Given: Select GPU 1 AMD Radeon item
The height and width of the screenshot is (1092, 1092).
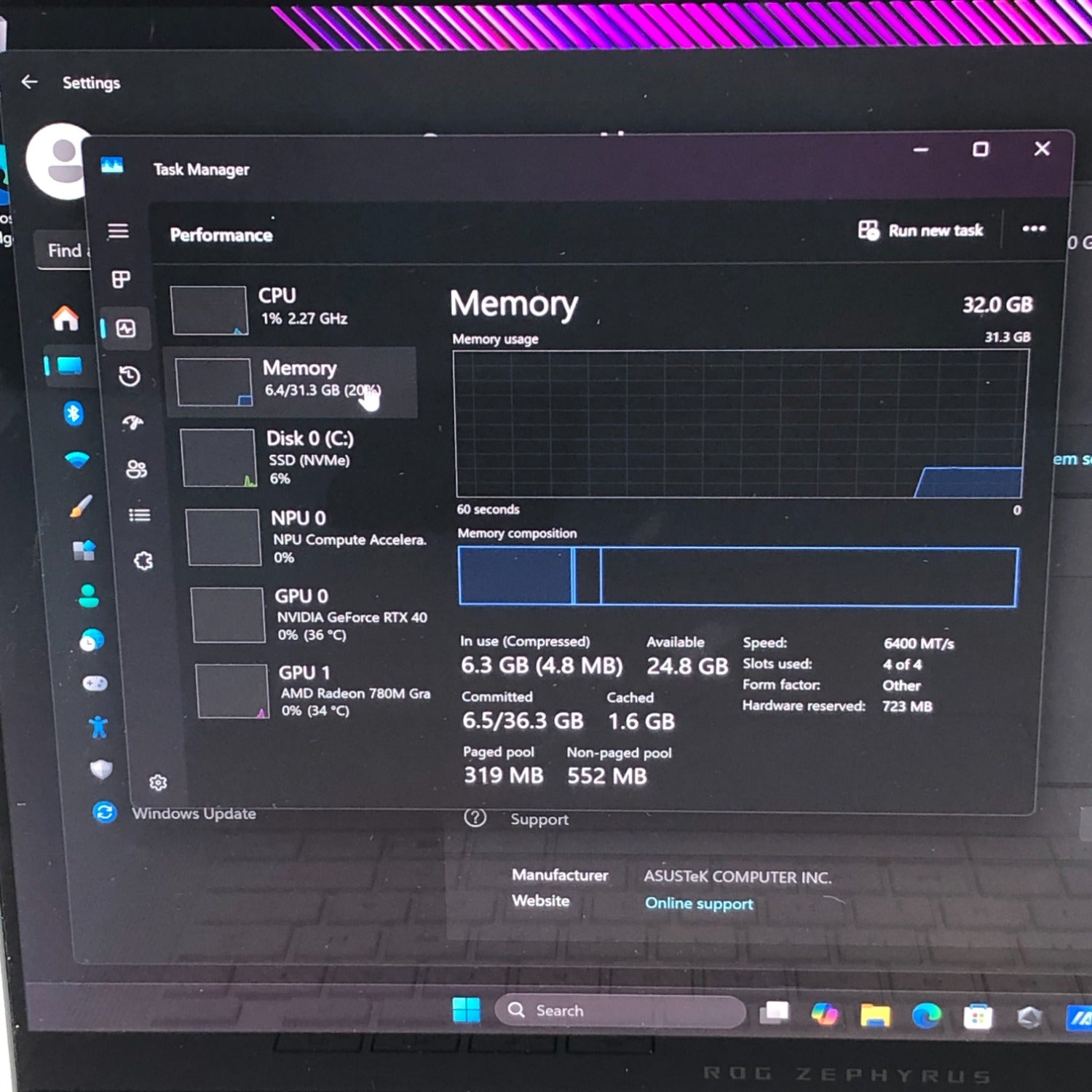Looking at the screenshot, I should coord(313,690).
